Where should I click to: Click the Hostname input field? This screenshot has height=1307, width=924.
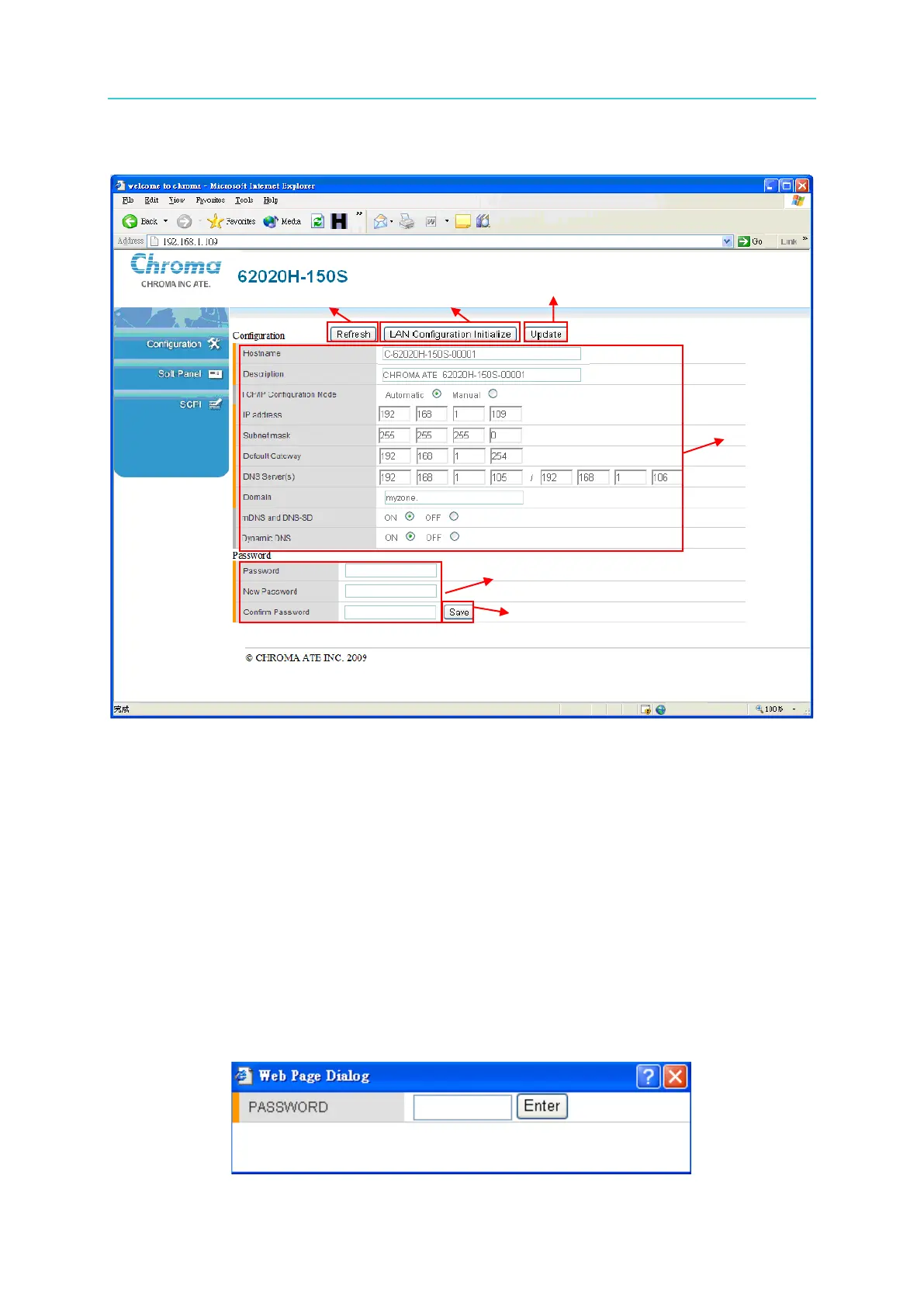481,354
